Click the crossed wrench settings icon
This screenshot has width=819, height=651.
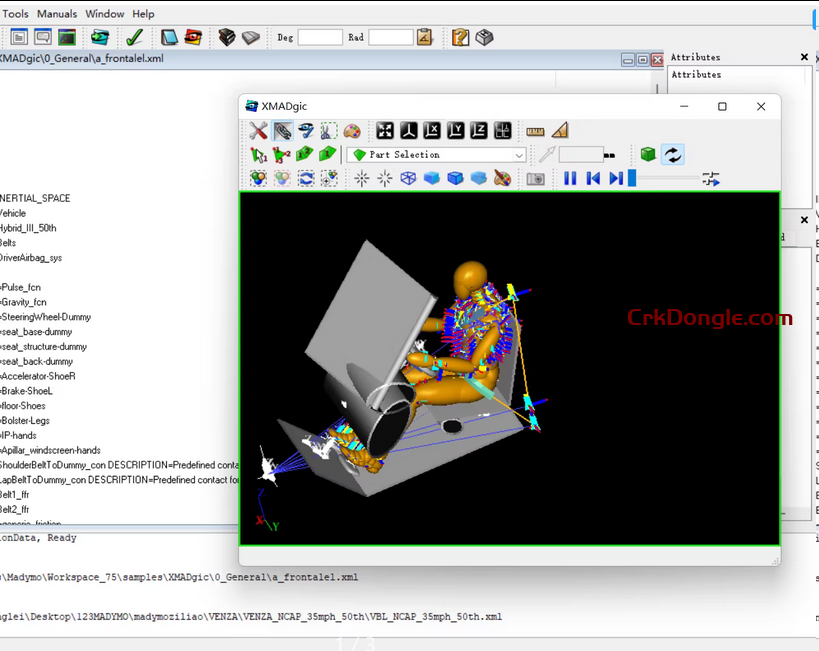(258, 131)
